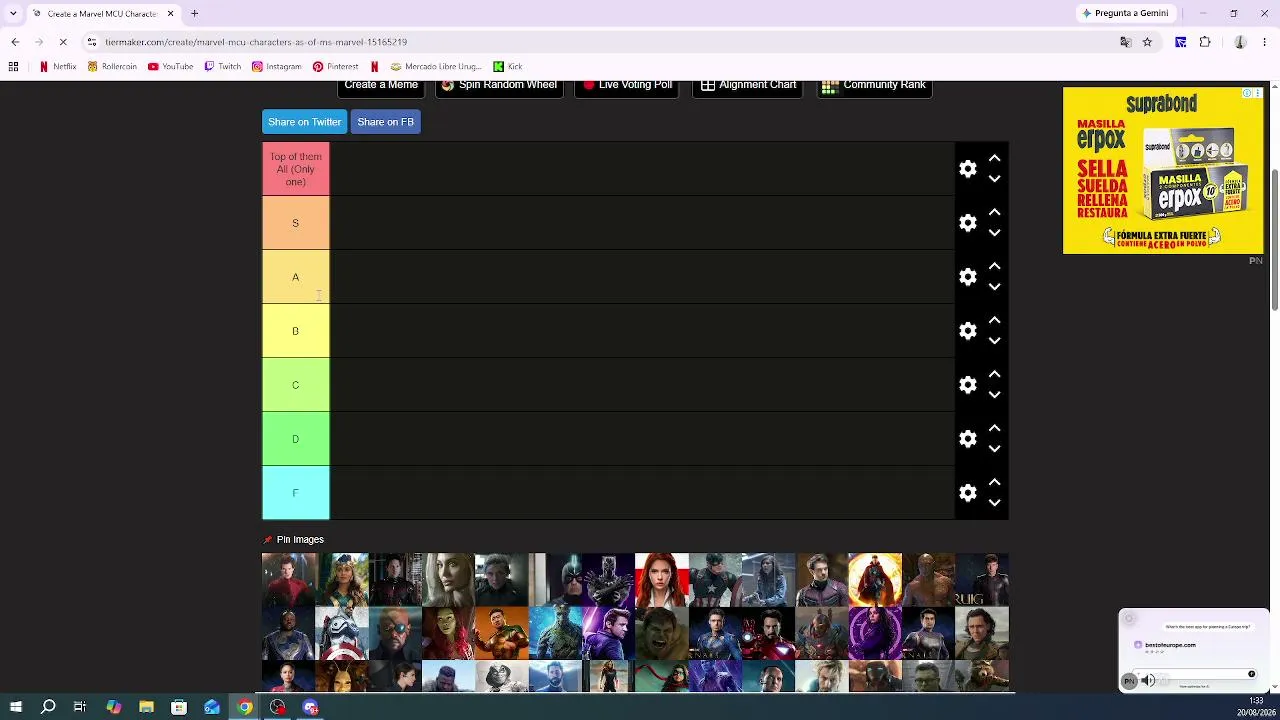Expand the tab search dropdown

coord(13,14)
